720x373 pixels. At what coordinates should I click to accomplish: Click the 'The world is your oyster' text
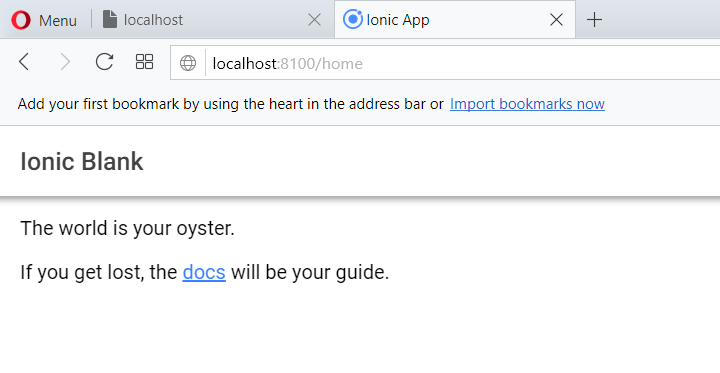click(128, 228)
